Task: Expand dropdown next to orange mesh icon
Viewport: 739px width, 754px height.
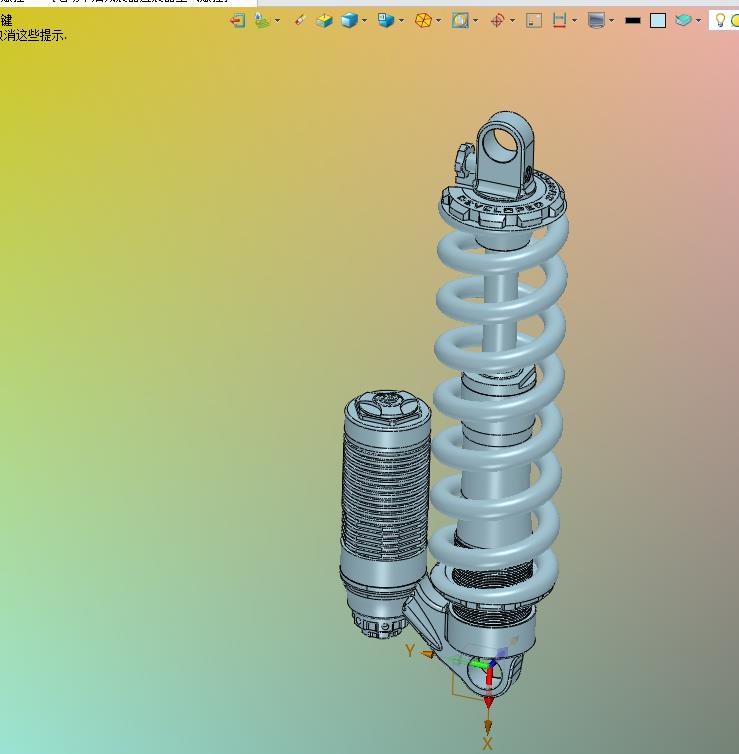Action: (x=438, y=21)
